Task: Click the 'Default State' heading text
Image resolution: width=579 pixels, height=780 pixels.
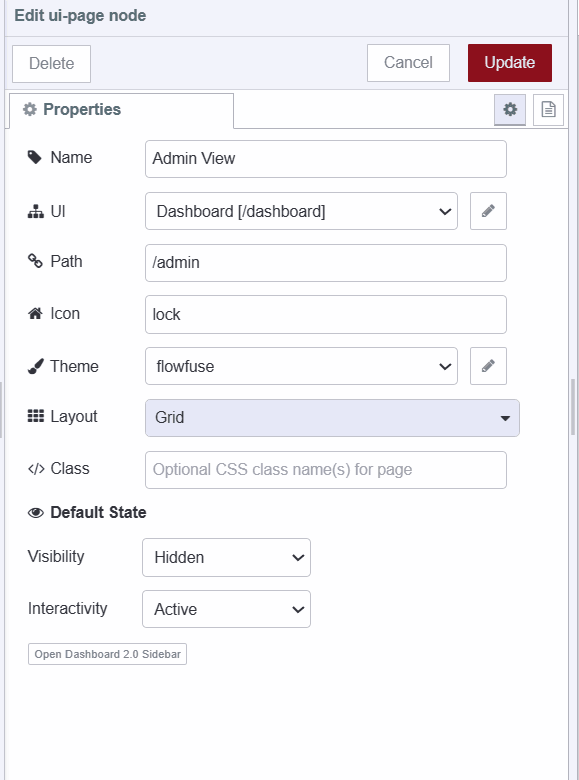Action: [x=98, y=512]
